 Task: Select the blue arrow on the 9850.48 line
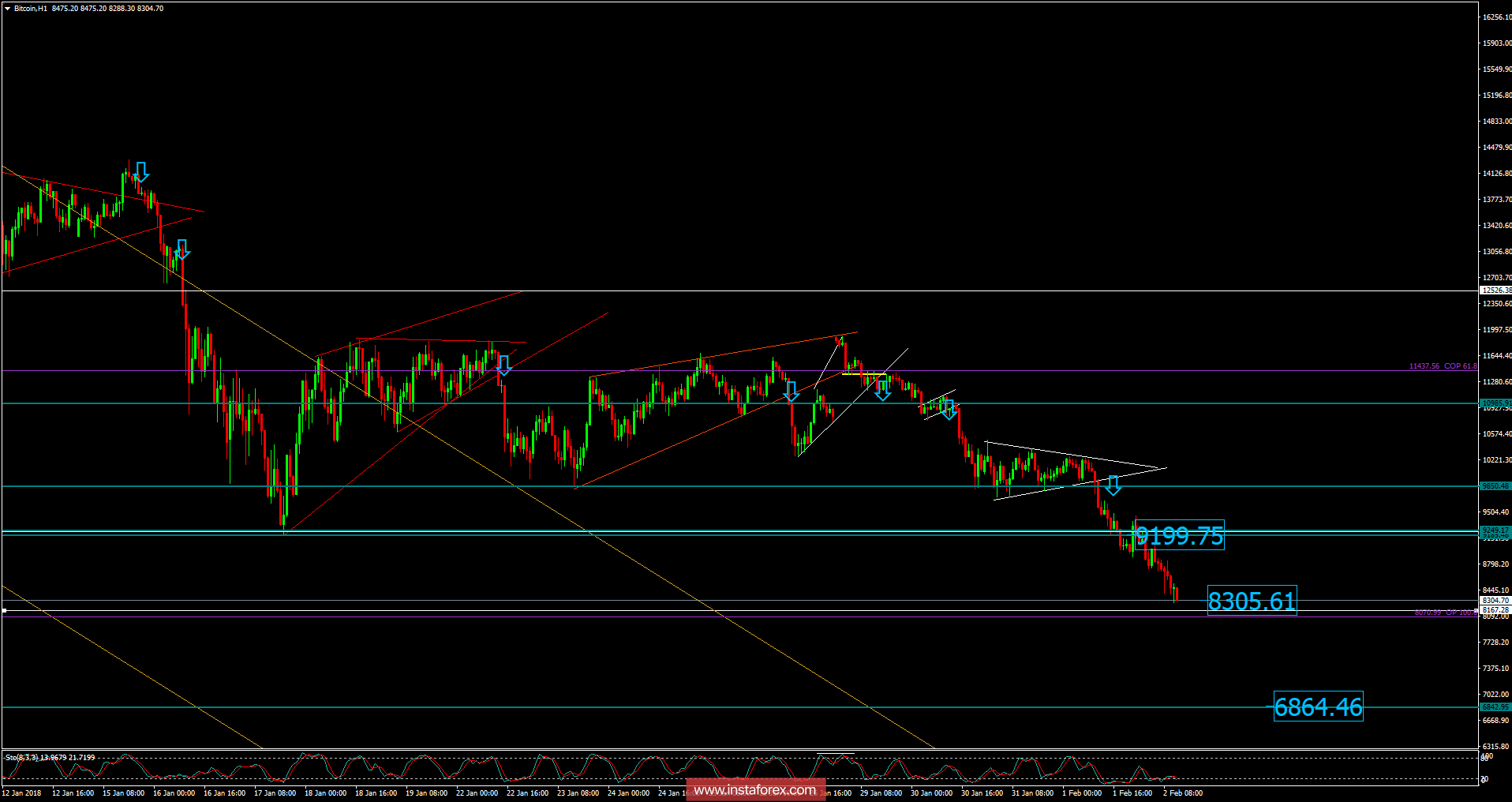point(1113,485)
